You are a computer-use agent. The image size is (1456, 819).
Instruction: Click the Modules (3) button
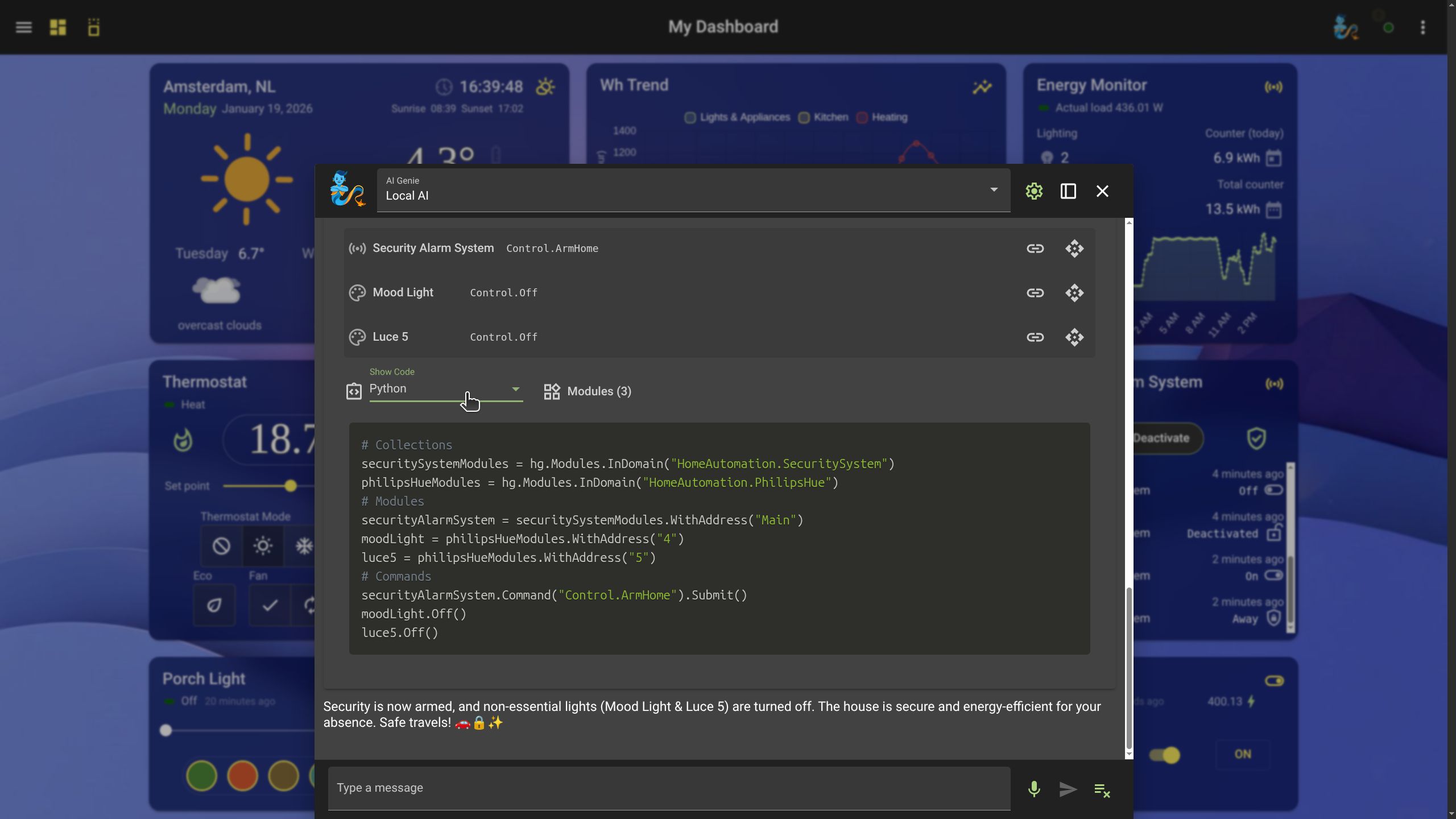tap(588, 391)
